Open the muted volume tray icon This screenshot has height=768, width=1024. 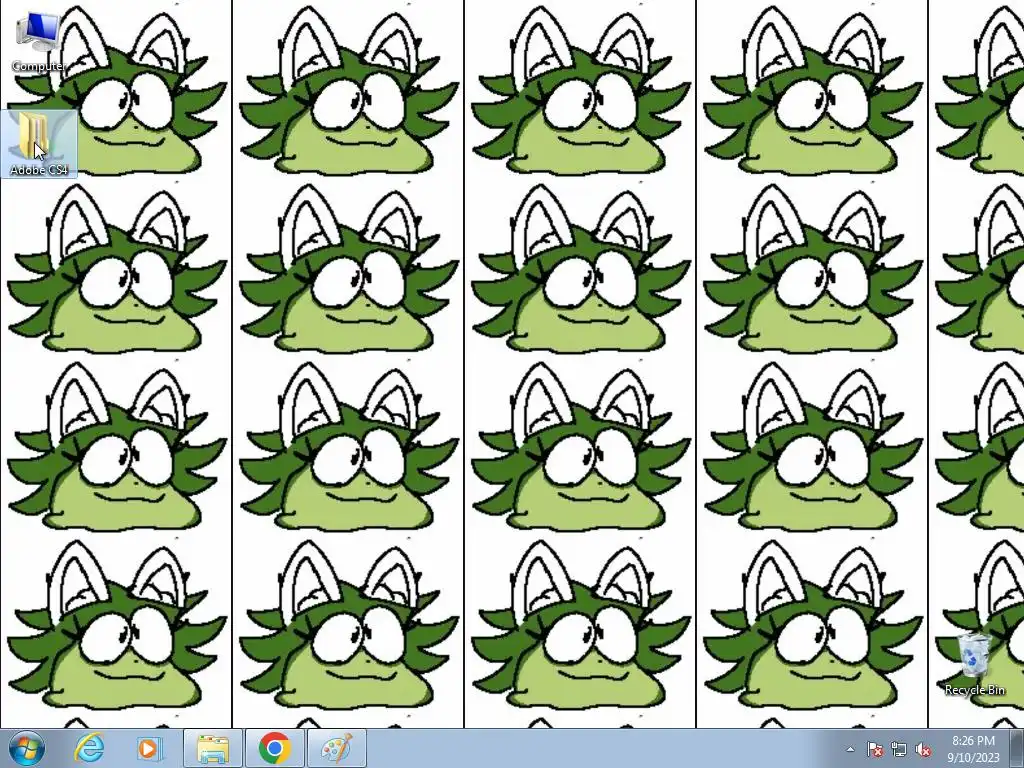(x=923, y=749)
